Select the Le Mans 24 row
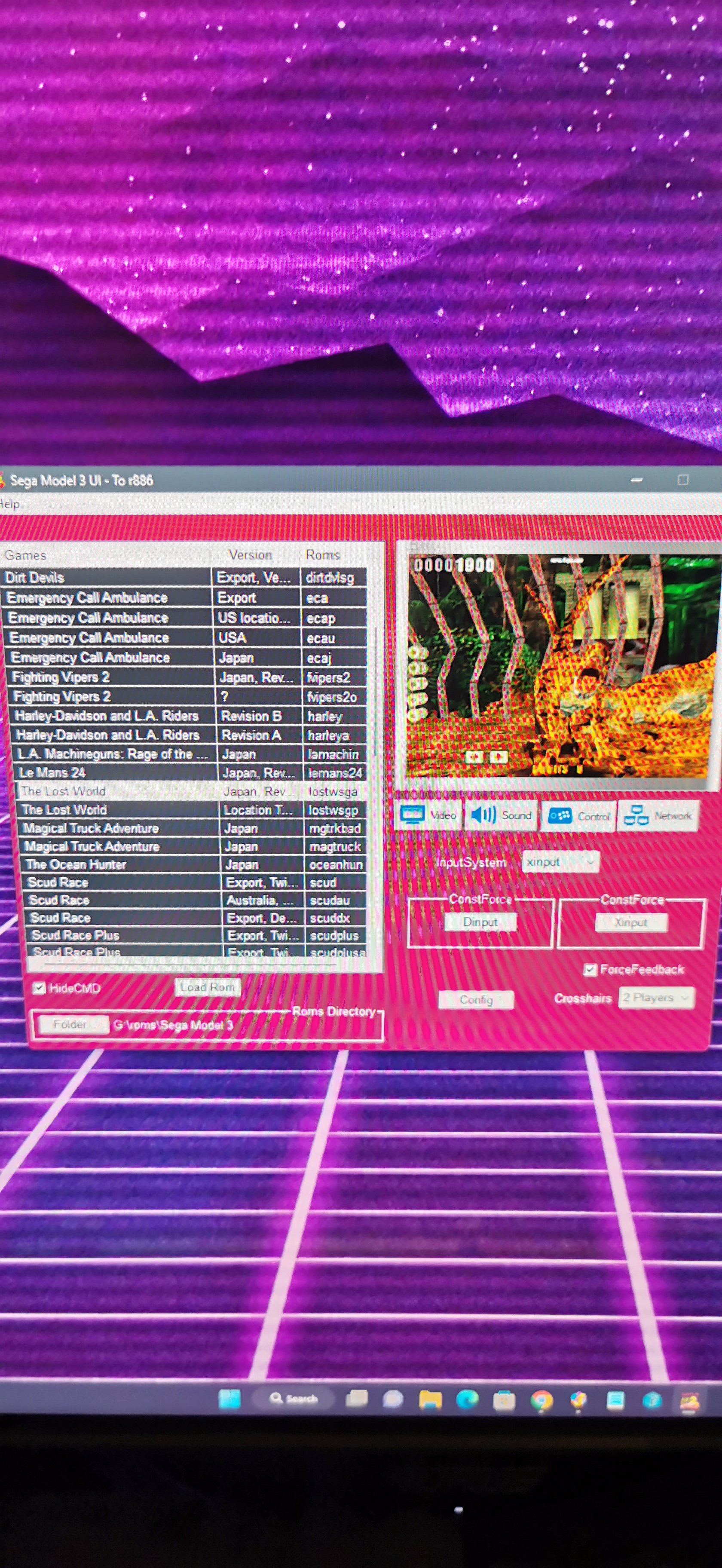The height and width of the screenshot is (1568, 722). [x=190, y=772]
